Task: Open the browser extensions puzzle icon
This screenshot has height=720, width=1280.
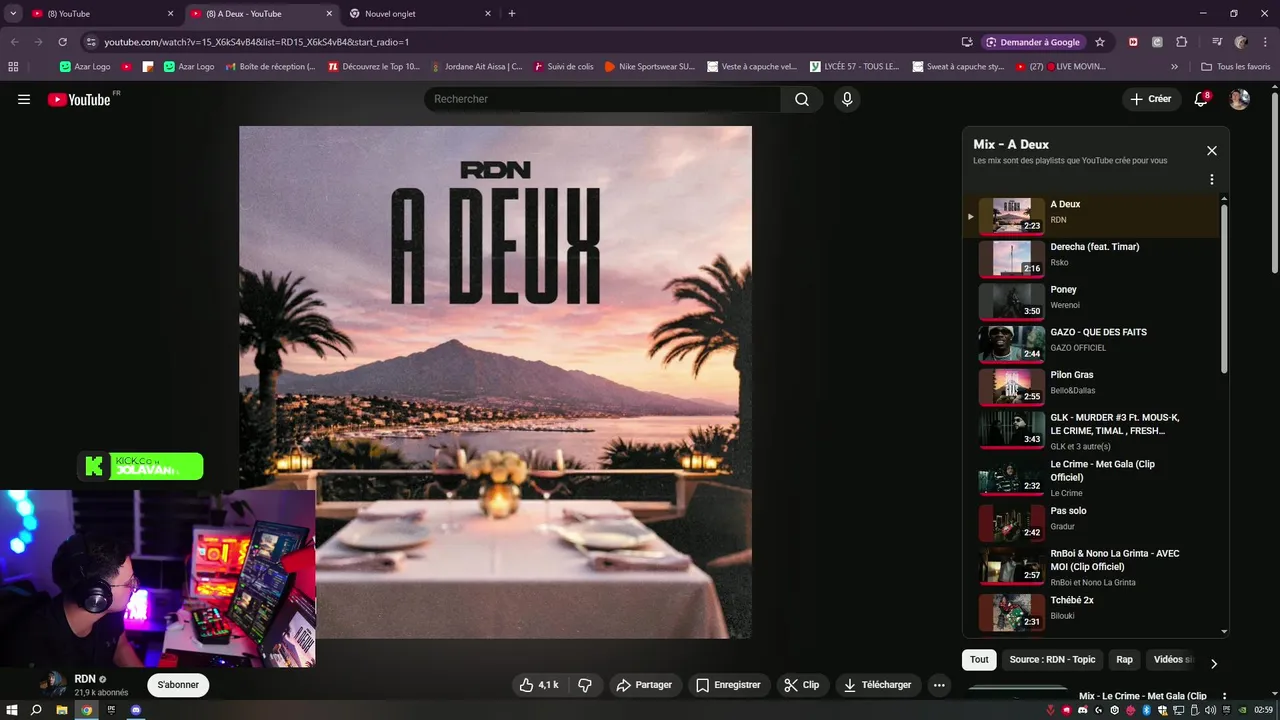Action: tap(1181, 42)
